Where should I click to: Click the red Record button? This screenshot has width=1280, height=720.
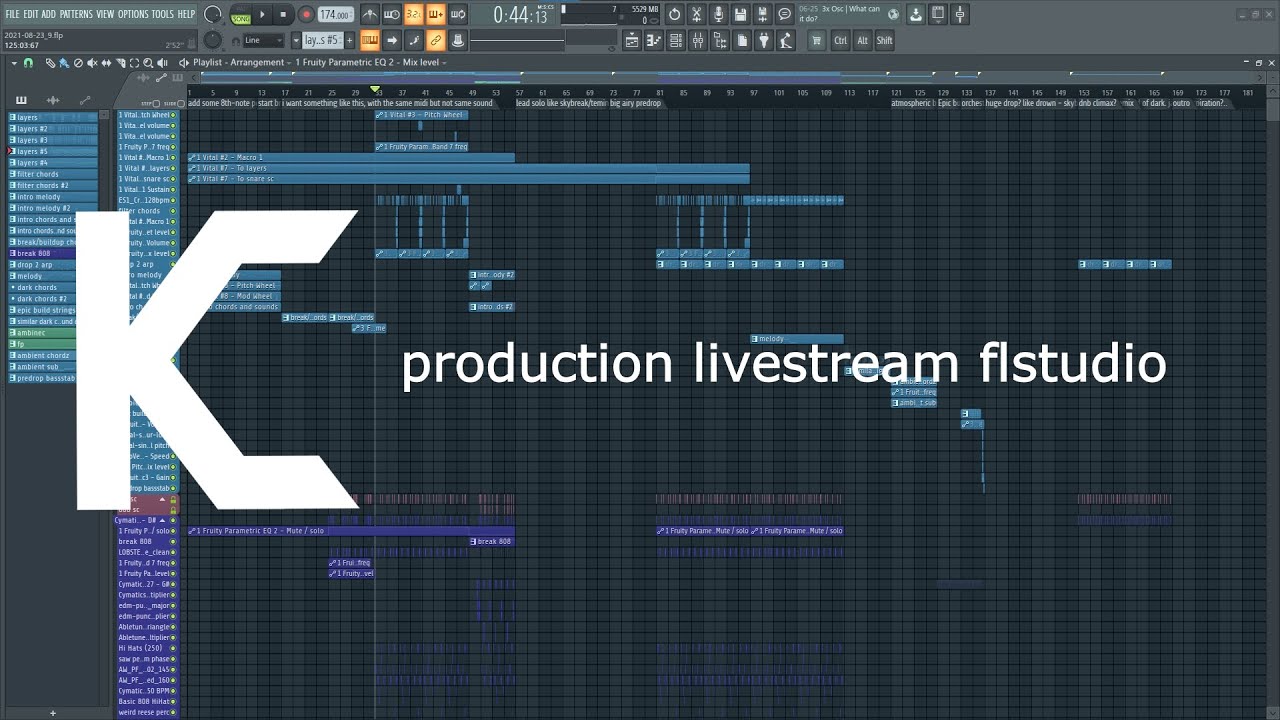(x=306, y=14)
